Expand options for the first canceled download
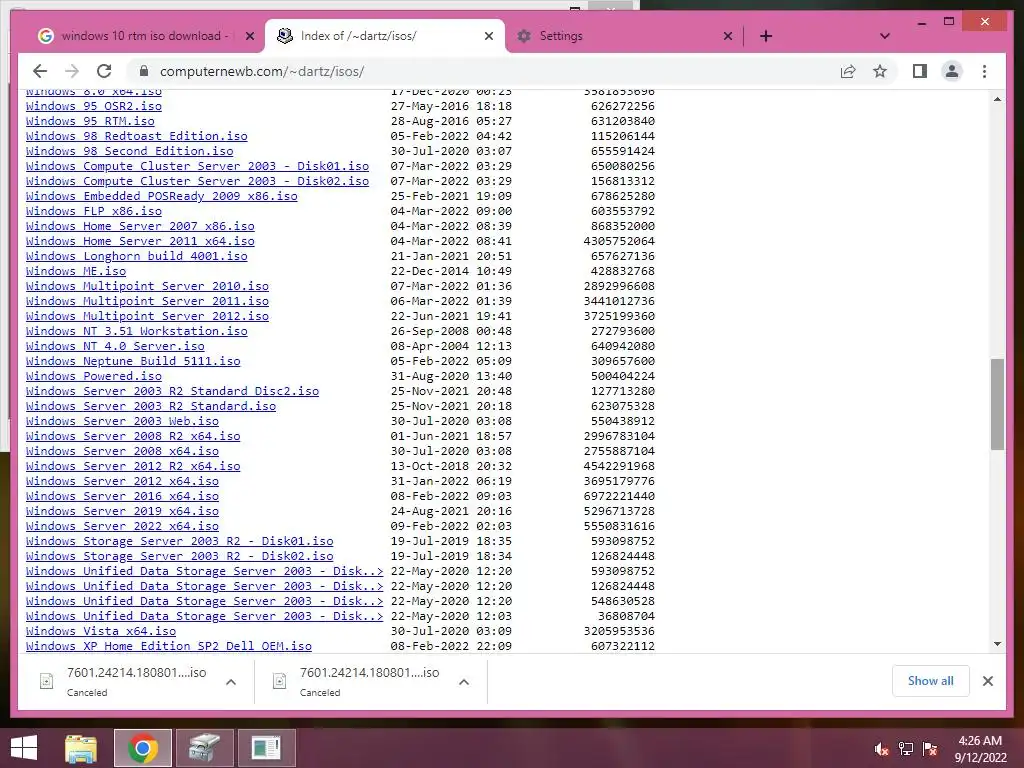This screenshot has width=1024, height=768. [x=231, y=682]
